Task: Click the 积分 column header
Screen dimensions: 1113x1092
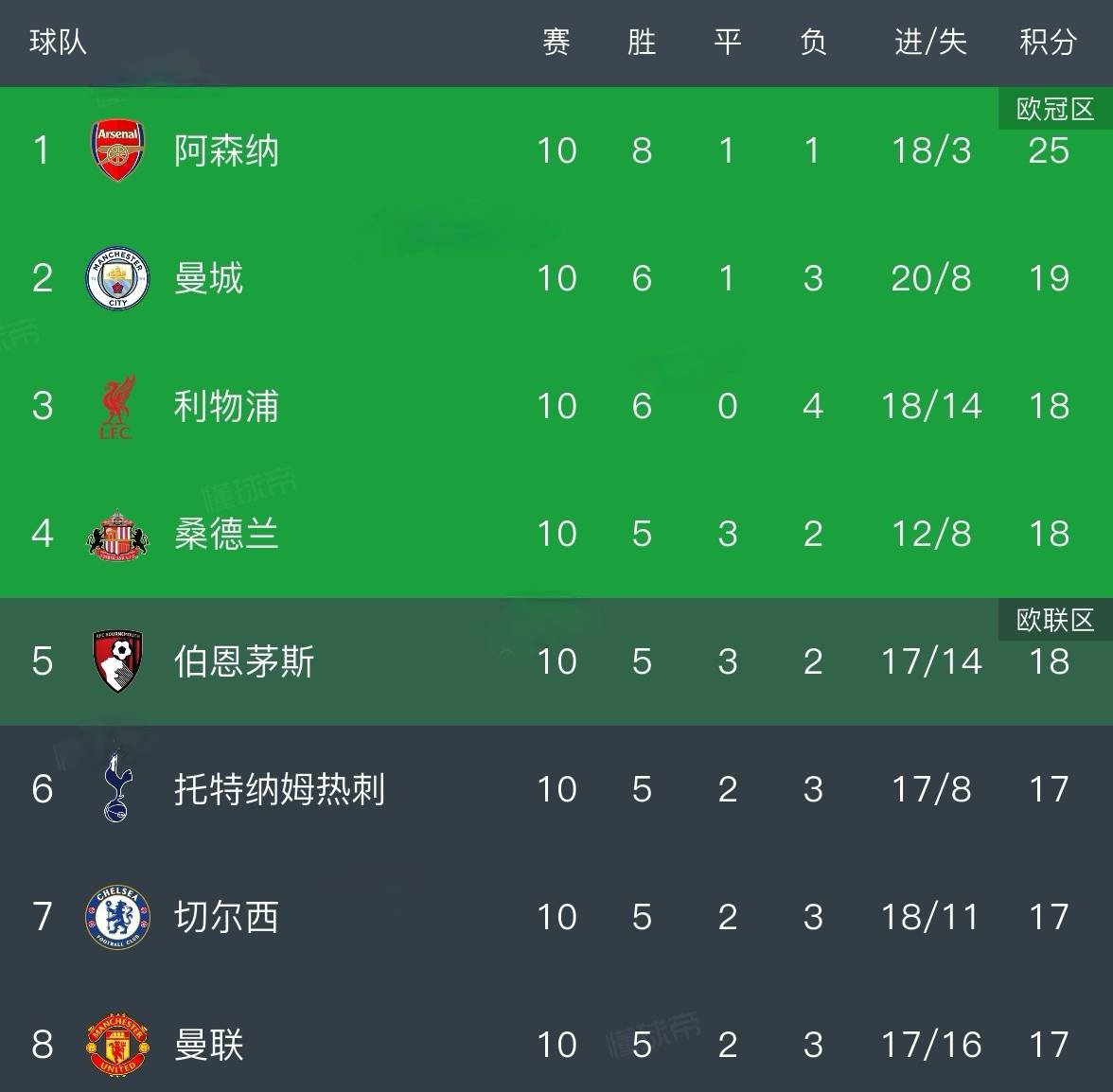Action: (x=1048, y=43)
